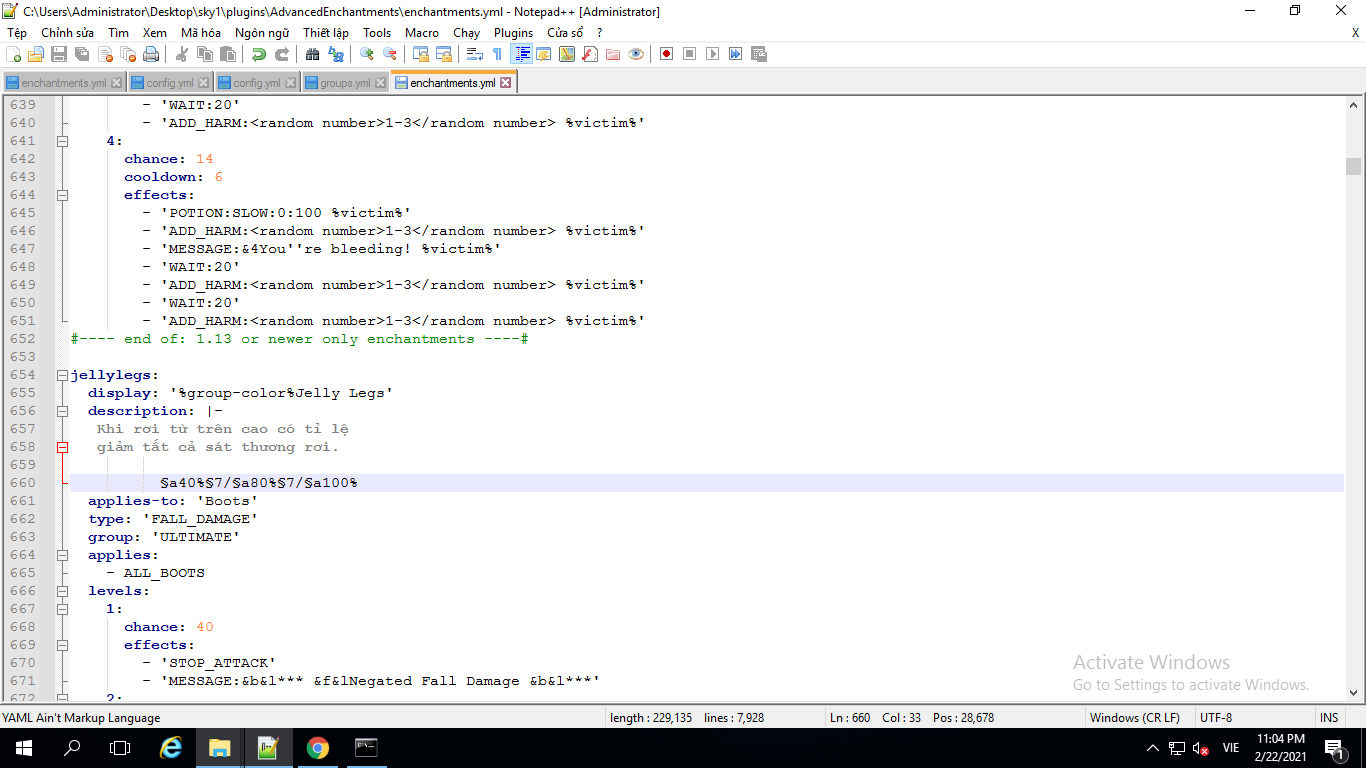
Task: Collapse fold marker at line 641
Action: (x=62, y=141)
